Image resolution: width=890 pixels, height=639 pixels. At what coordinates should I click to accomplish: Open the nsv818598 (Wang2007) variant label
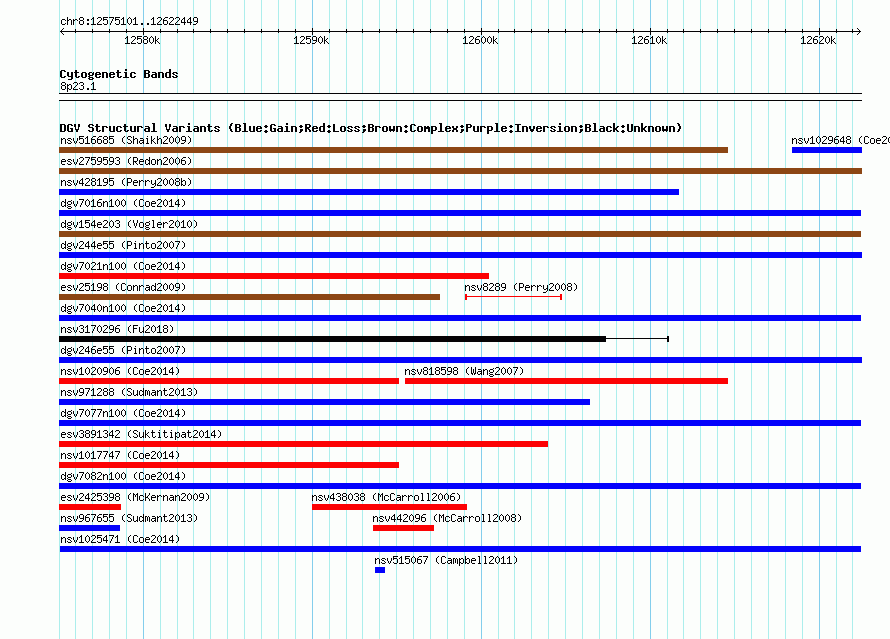click(464, 371)
